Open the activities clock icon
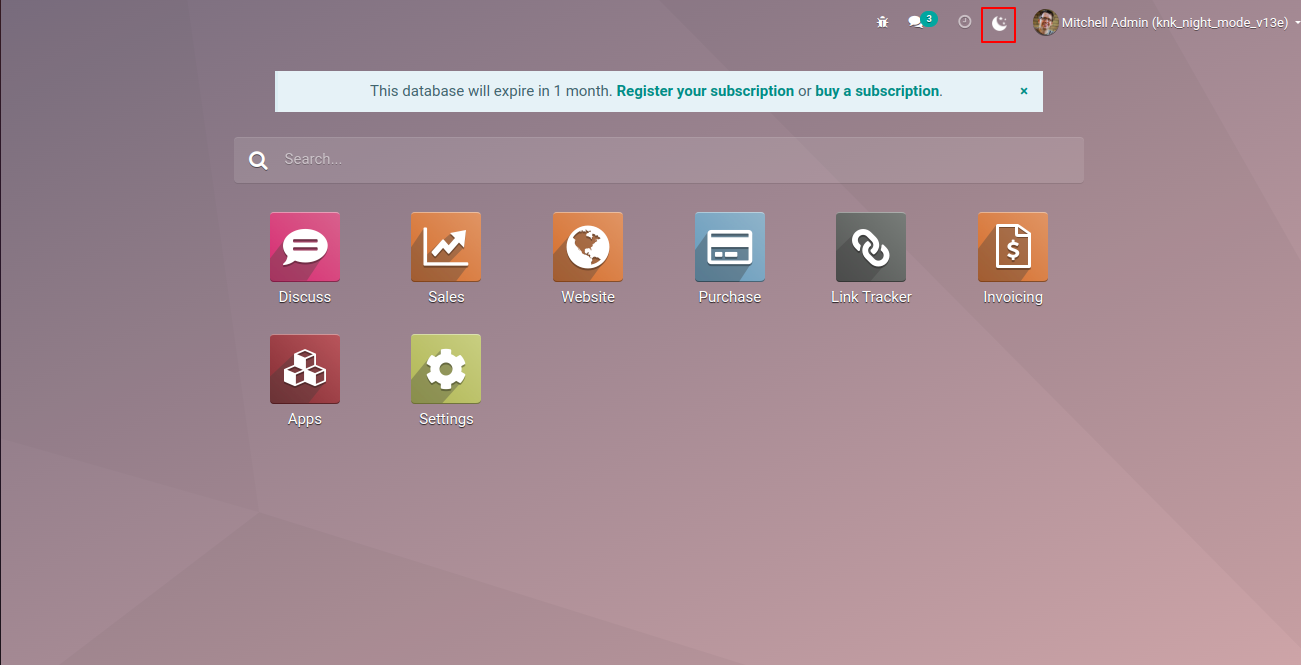The width and height of the screenshot is (1301, 665). pyautogui.click(x=965, y=22)
